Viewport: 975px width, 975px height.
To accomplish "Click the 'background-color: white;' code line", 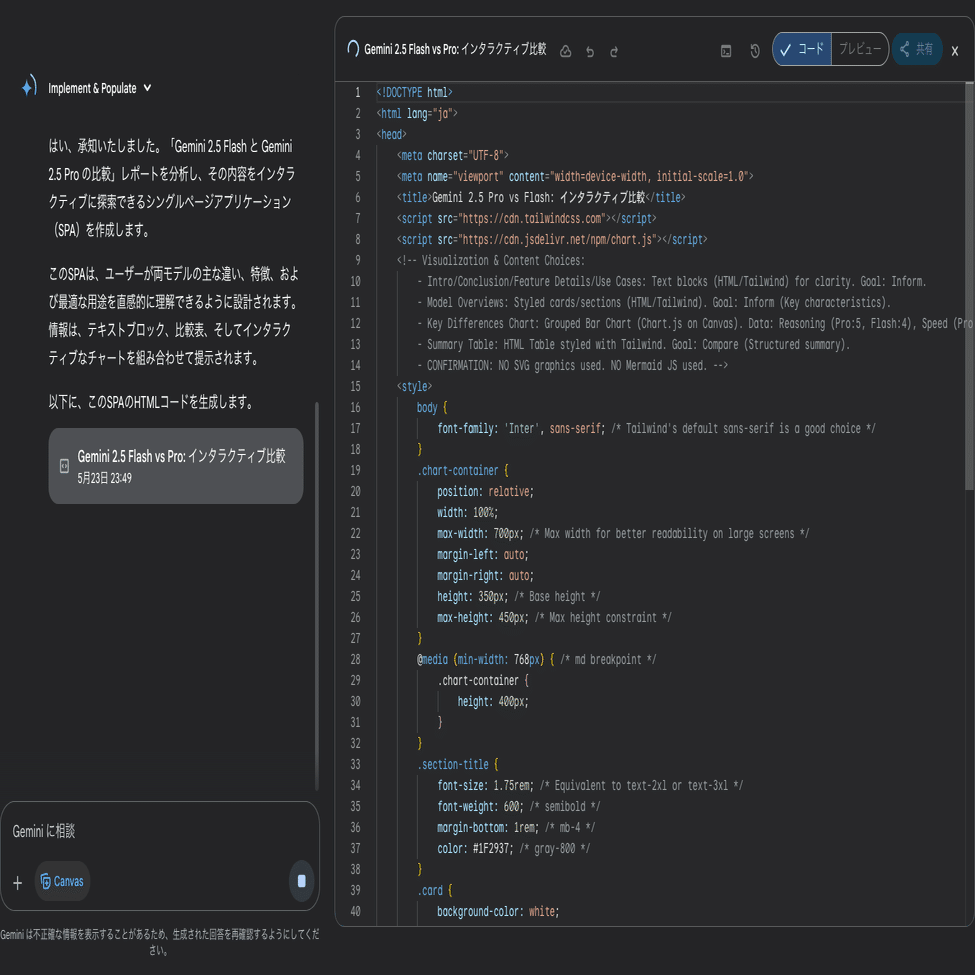I will pyautogui.click(x=498, y=912).
